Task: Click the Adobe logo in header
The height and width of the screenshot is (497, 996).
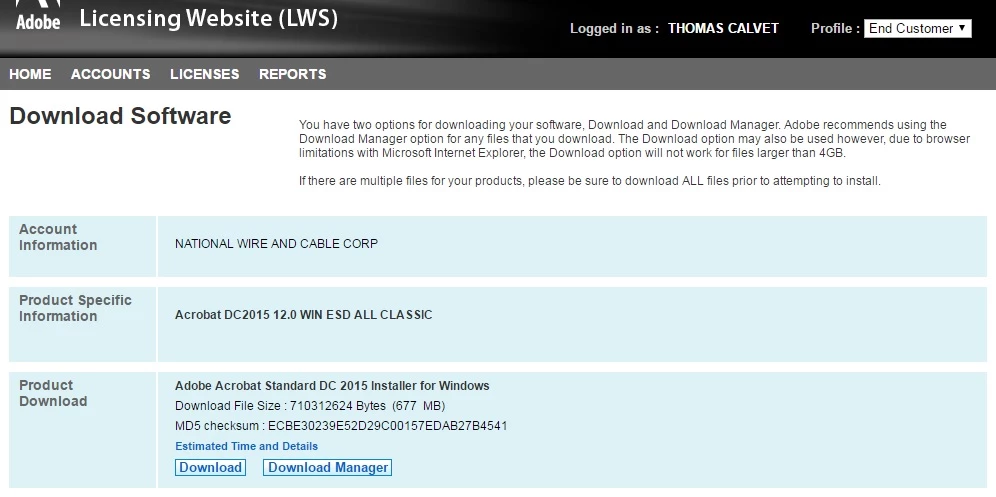Action: click(38, 15)
